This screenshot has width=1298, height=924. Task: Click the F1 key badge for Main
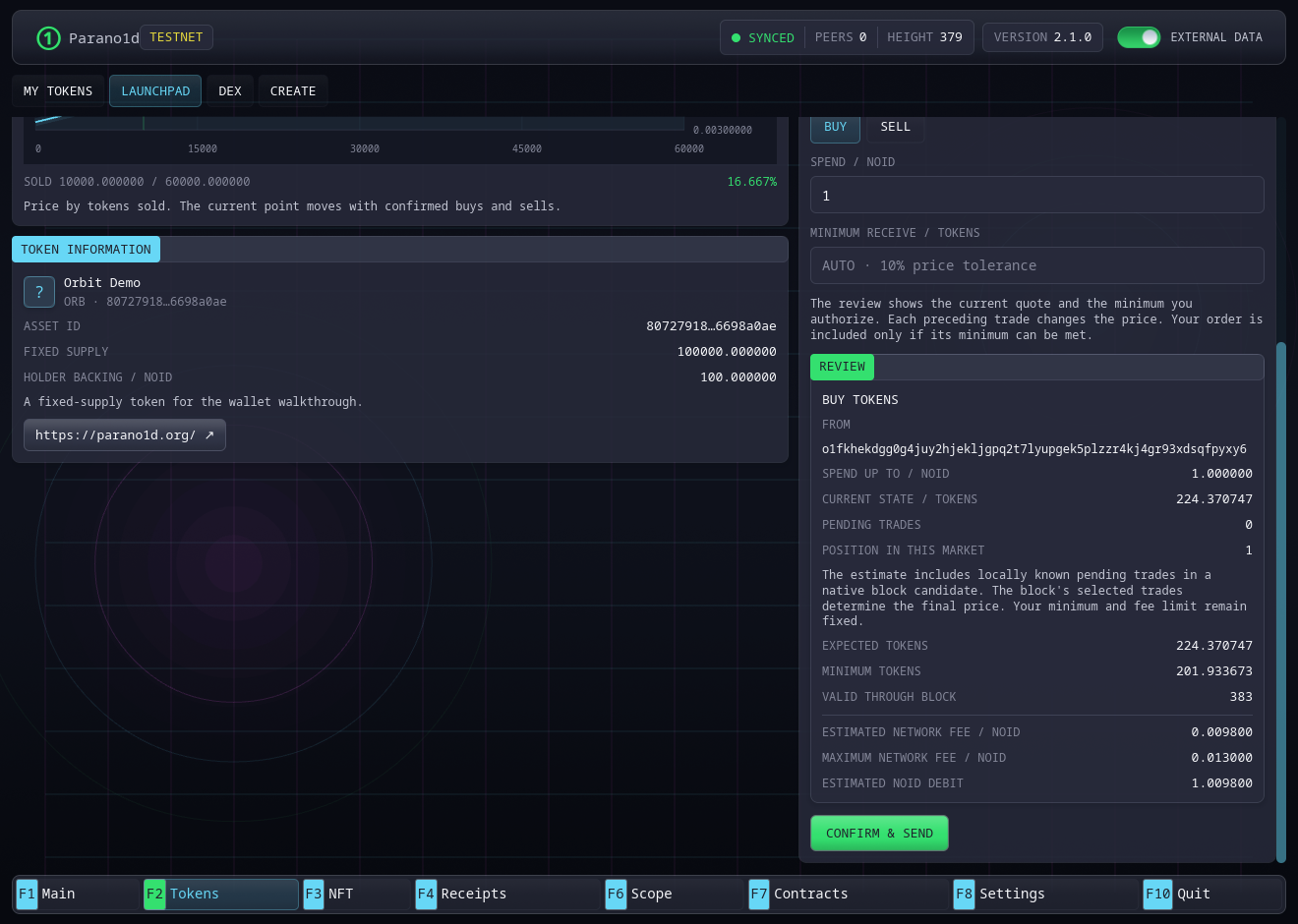27,894
